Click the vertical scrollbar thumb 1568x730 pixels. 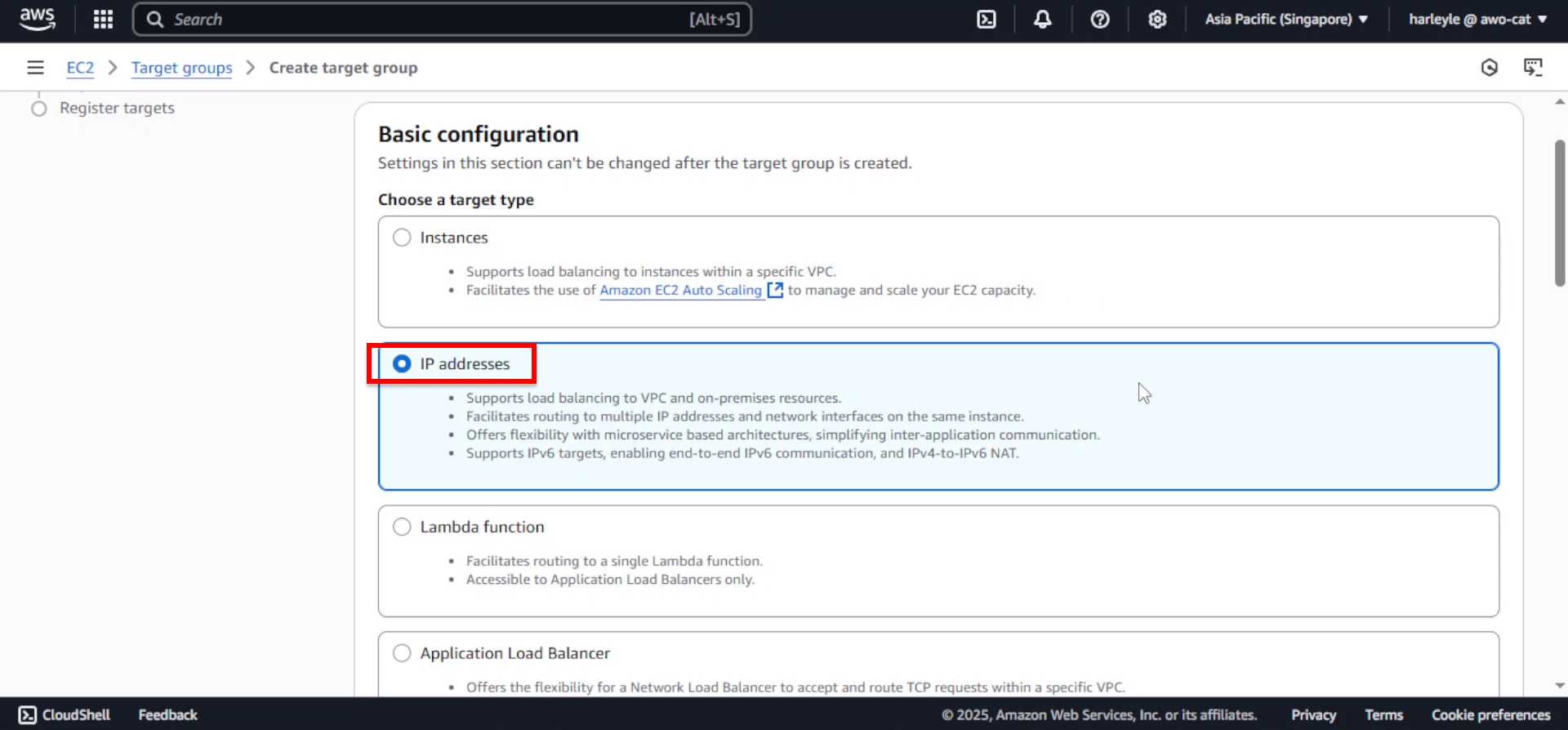tap(1560, 212)
